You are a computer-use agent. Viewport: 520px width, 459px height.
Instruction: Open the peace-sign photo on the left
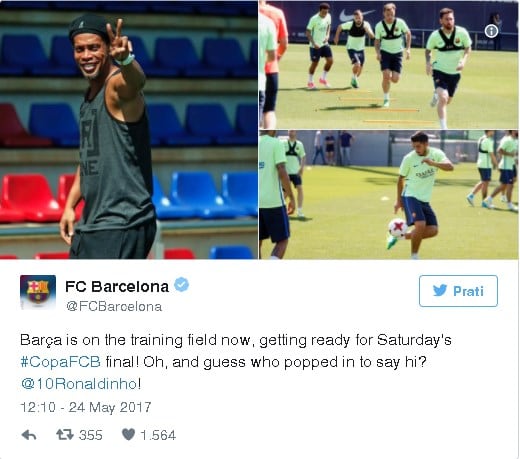[x=129, y=130]
